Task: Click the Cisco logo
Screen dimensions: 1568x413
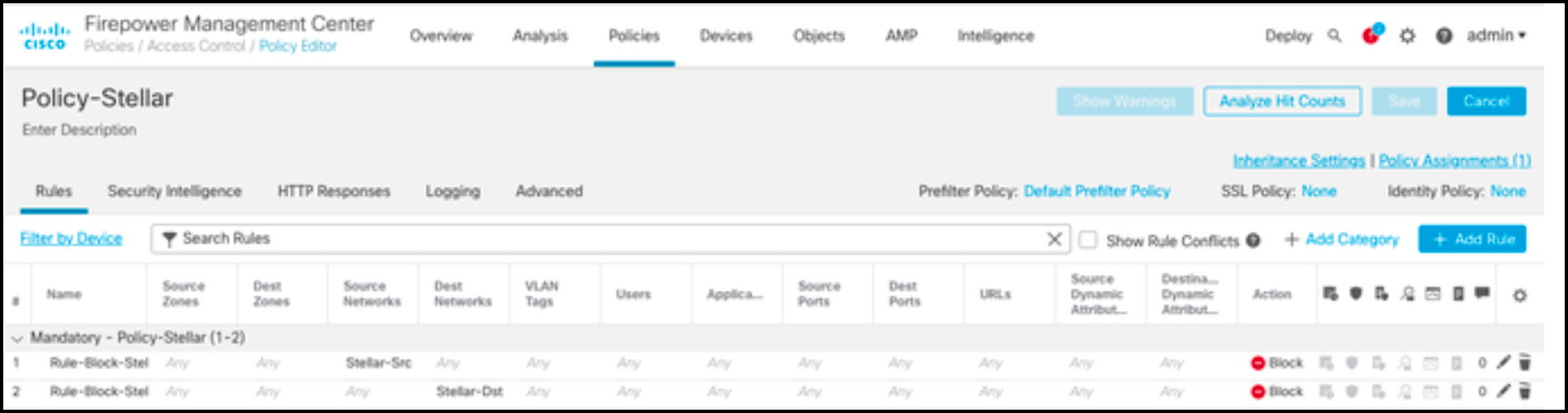Action: (x=44, y=36)
